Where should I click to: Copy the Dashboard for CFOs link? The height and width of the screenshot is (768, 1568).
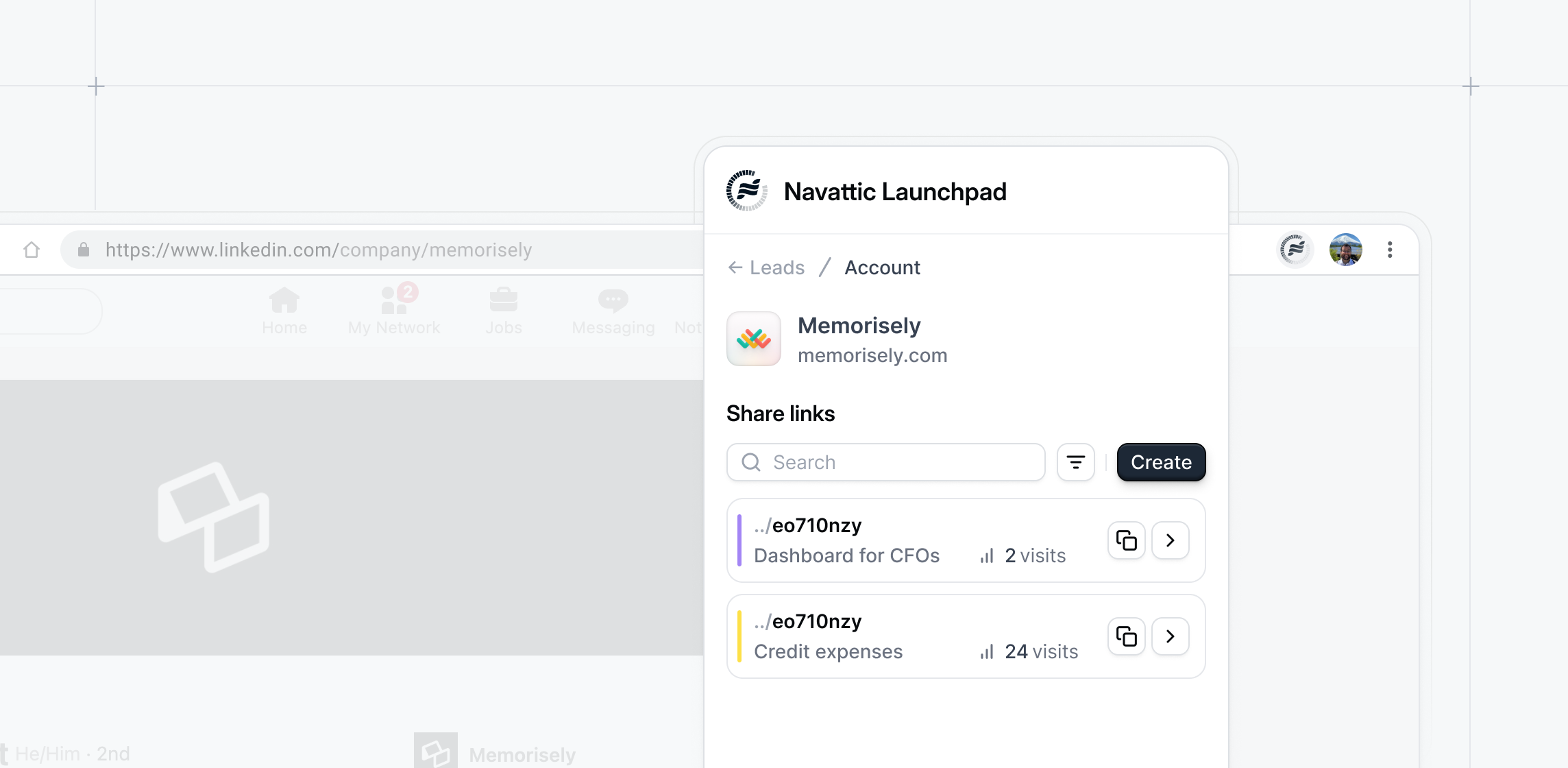point(1126,540)
